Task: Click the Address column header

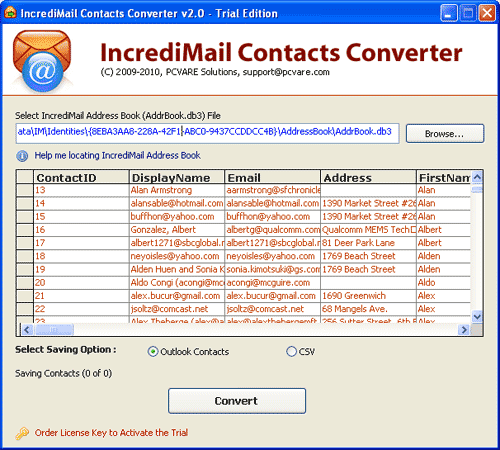Action: (x=368, y=177)
